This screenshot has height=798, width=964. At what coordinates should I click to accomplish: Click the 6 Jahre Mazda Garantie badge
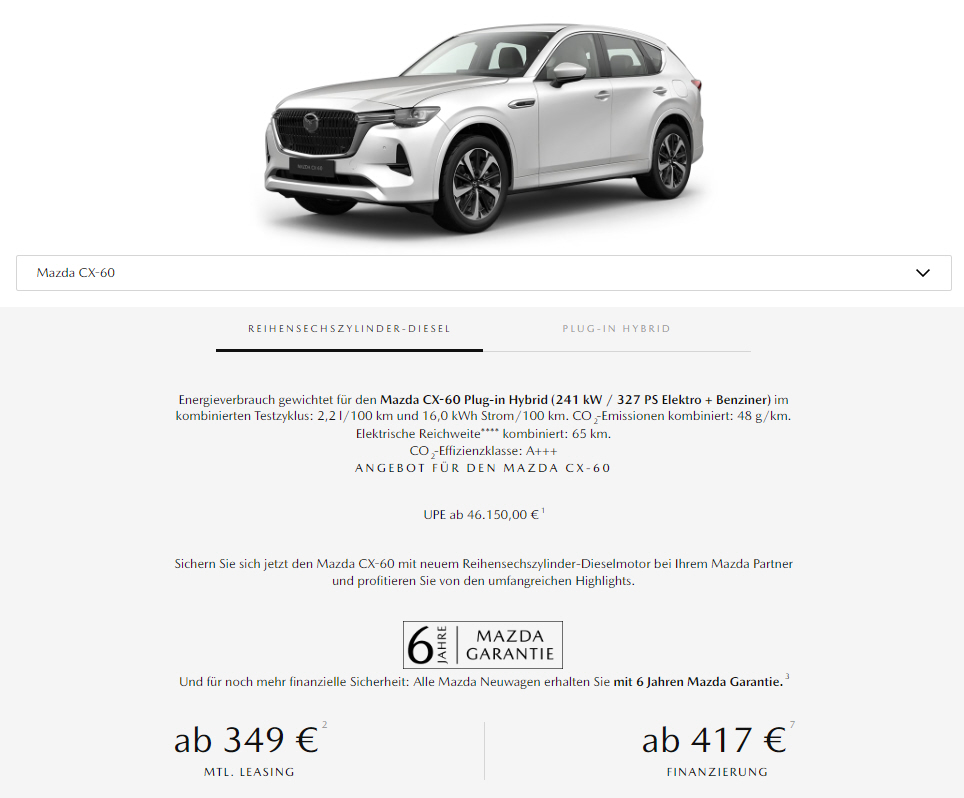tap(483, 645)
